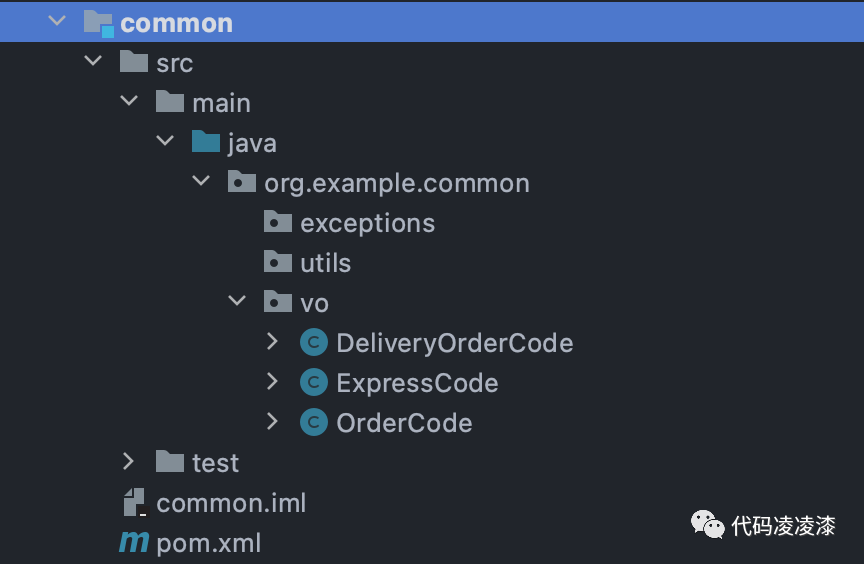
Task: Expand the OrderCode class node
Action: click(x=272, y=423)
